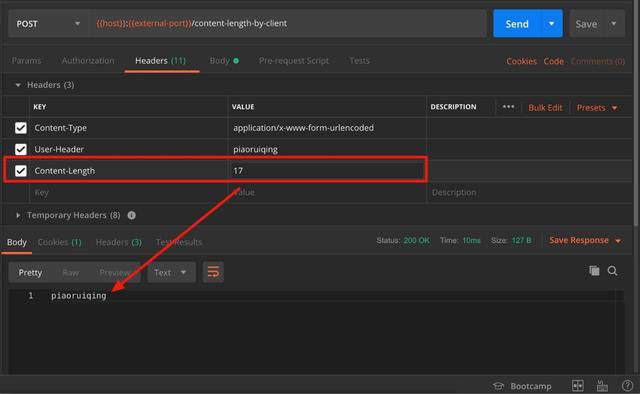Select the response Body tab
The width and height of the screenshot is (640, 394).
(x=17, y=242)
